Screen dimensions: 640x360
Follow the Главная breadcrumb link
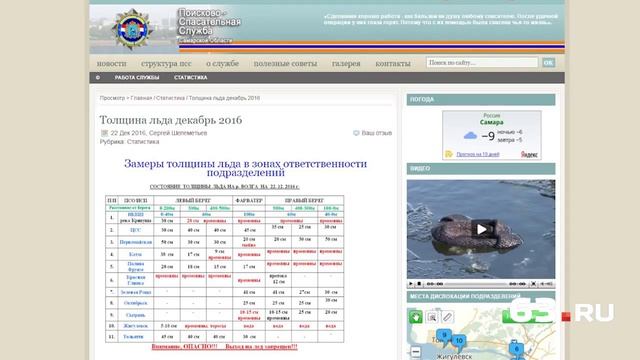pos(141,98)
